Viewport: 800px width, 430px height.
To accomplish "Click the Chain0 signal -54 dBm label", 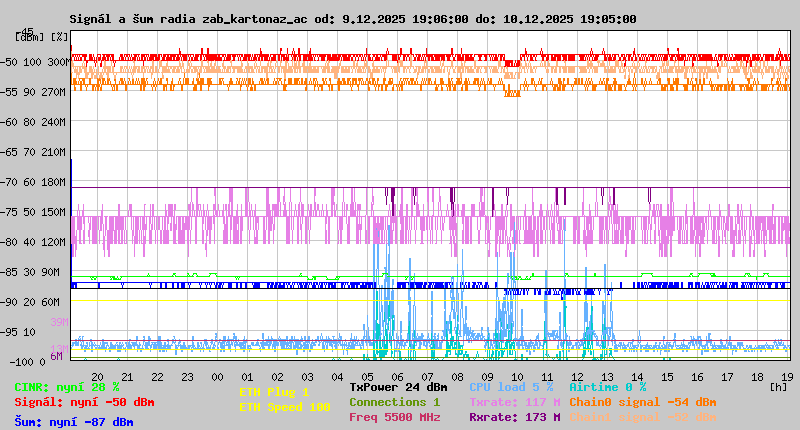I will coord(643,402).
